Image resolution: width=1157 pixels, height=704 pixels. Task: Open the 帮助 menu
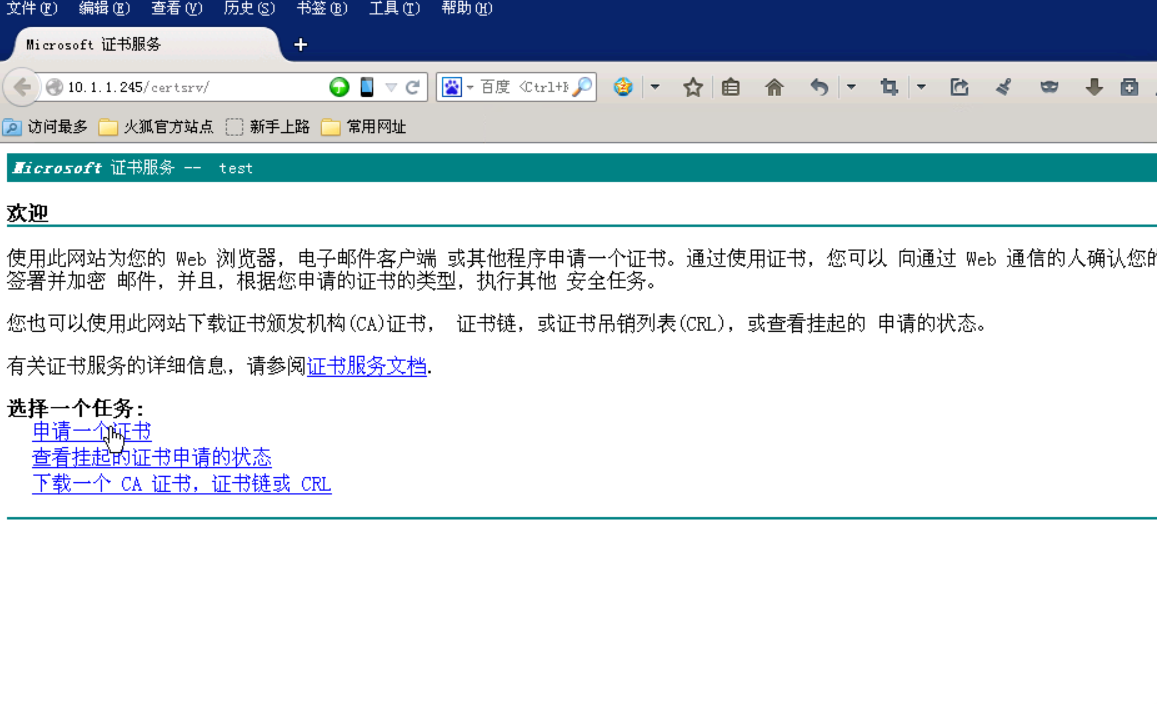[x=467, y=8]
